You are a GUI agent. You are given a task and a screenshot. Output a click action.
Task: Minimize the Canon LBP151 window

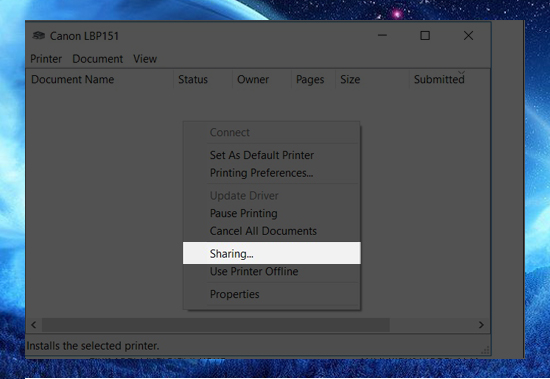tap(382, 35)
